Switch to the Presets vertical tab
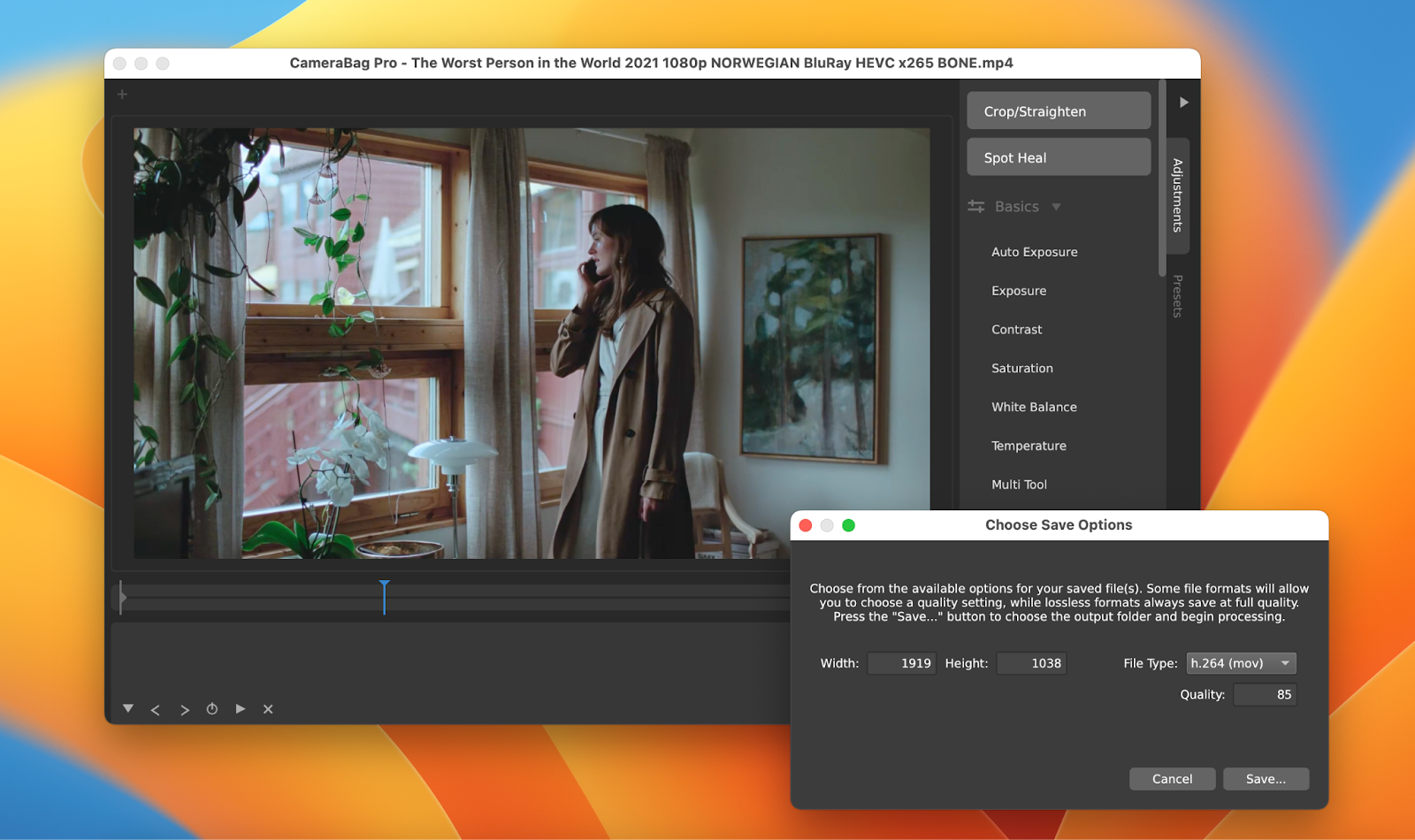The height and width of the screenshot is (840, 1415). point(1177,296)
